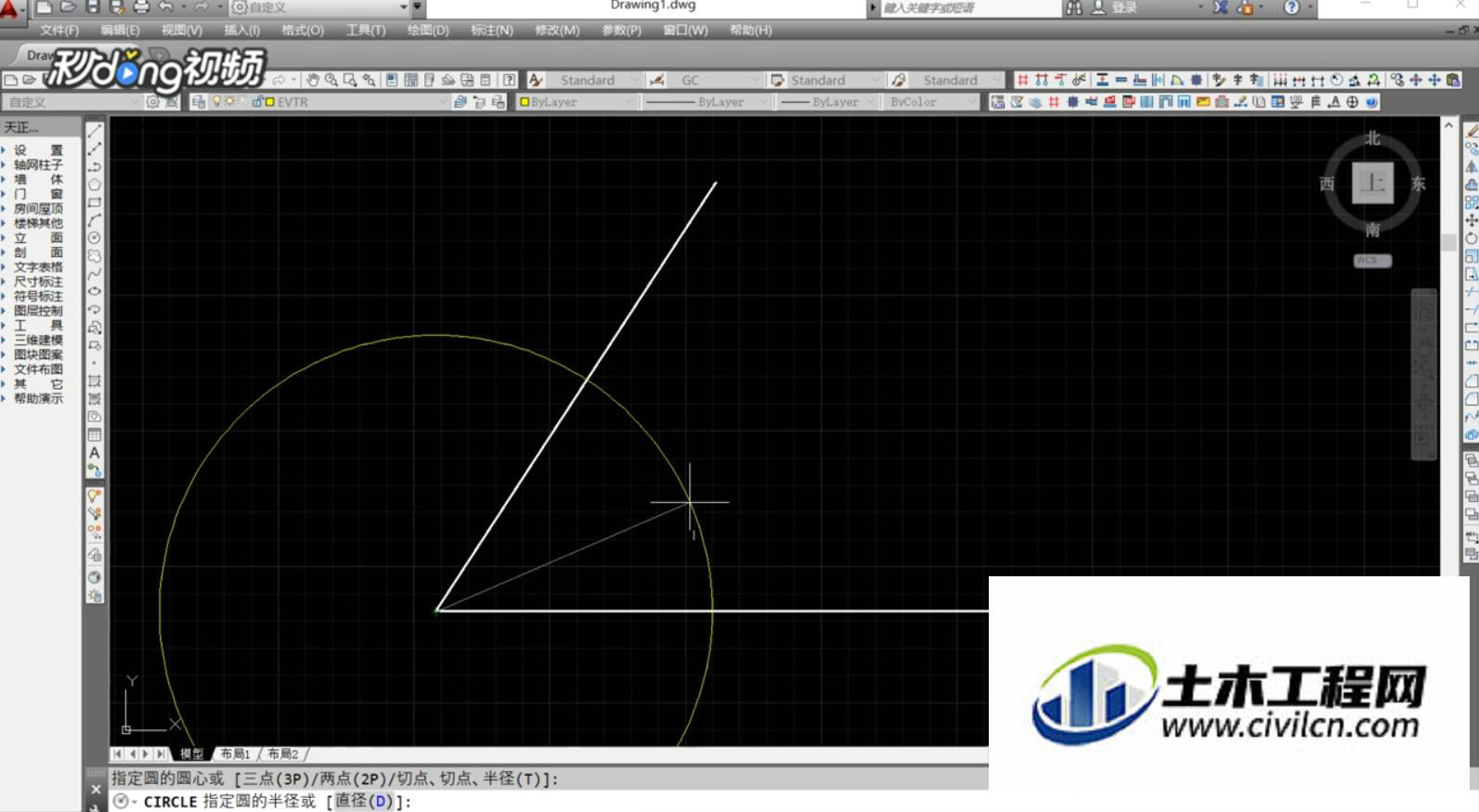
Task: Click the 模型 model tab
Action: pyautogui.click(x=192, y=754)
